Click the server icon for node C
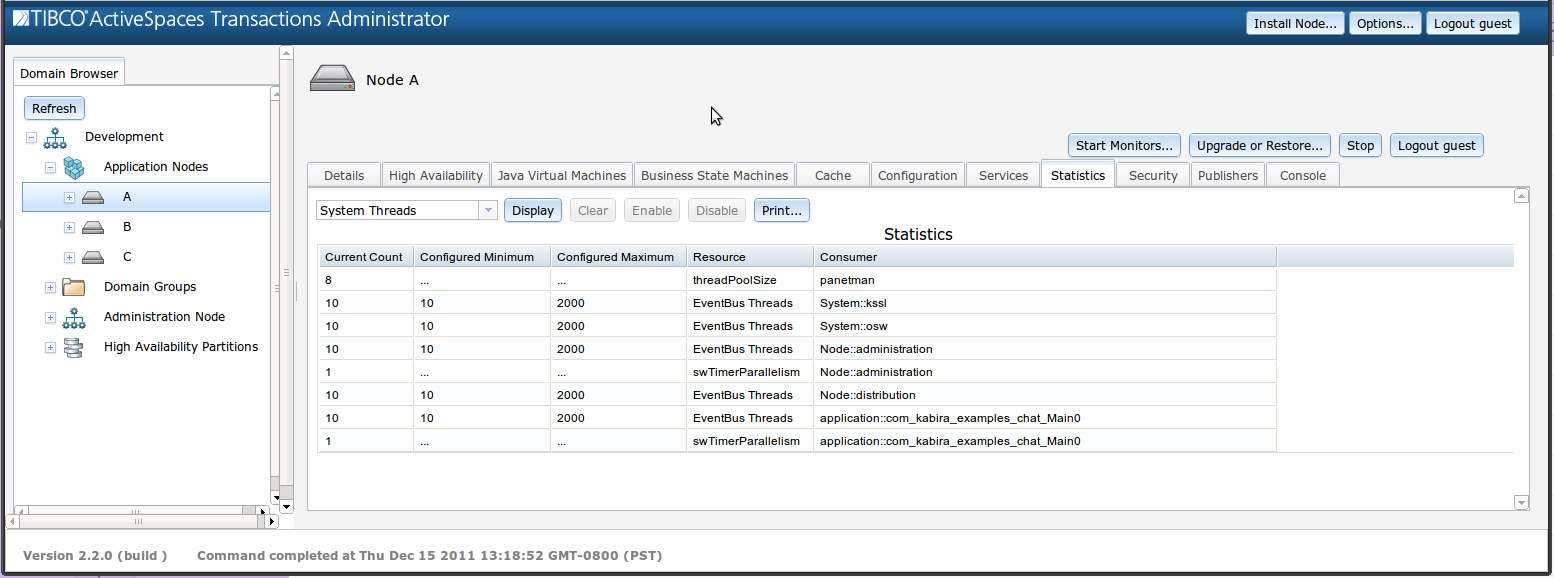 point(92,257)
